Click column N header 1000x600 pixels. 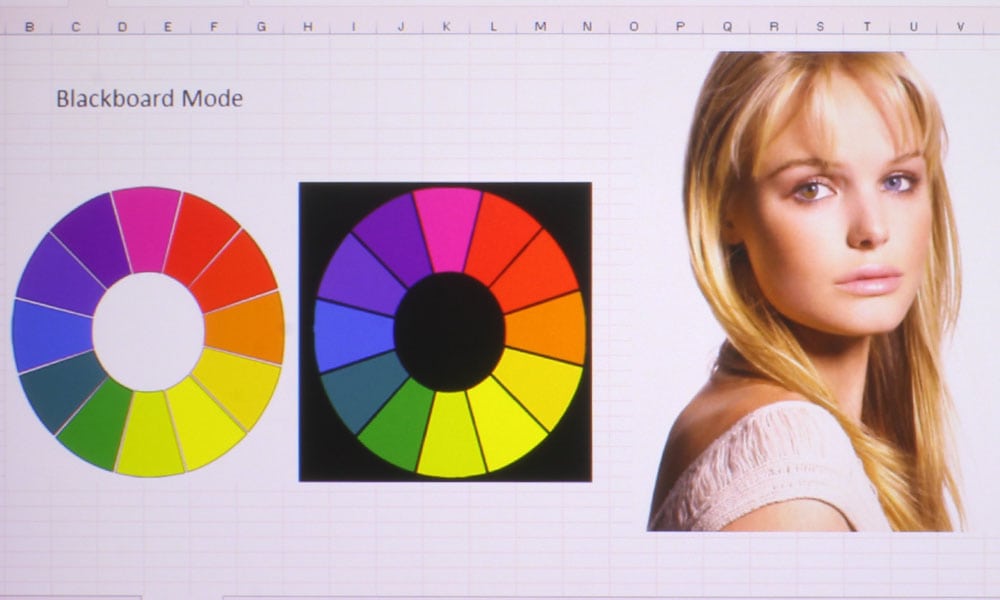(x=586, y=27)
